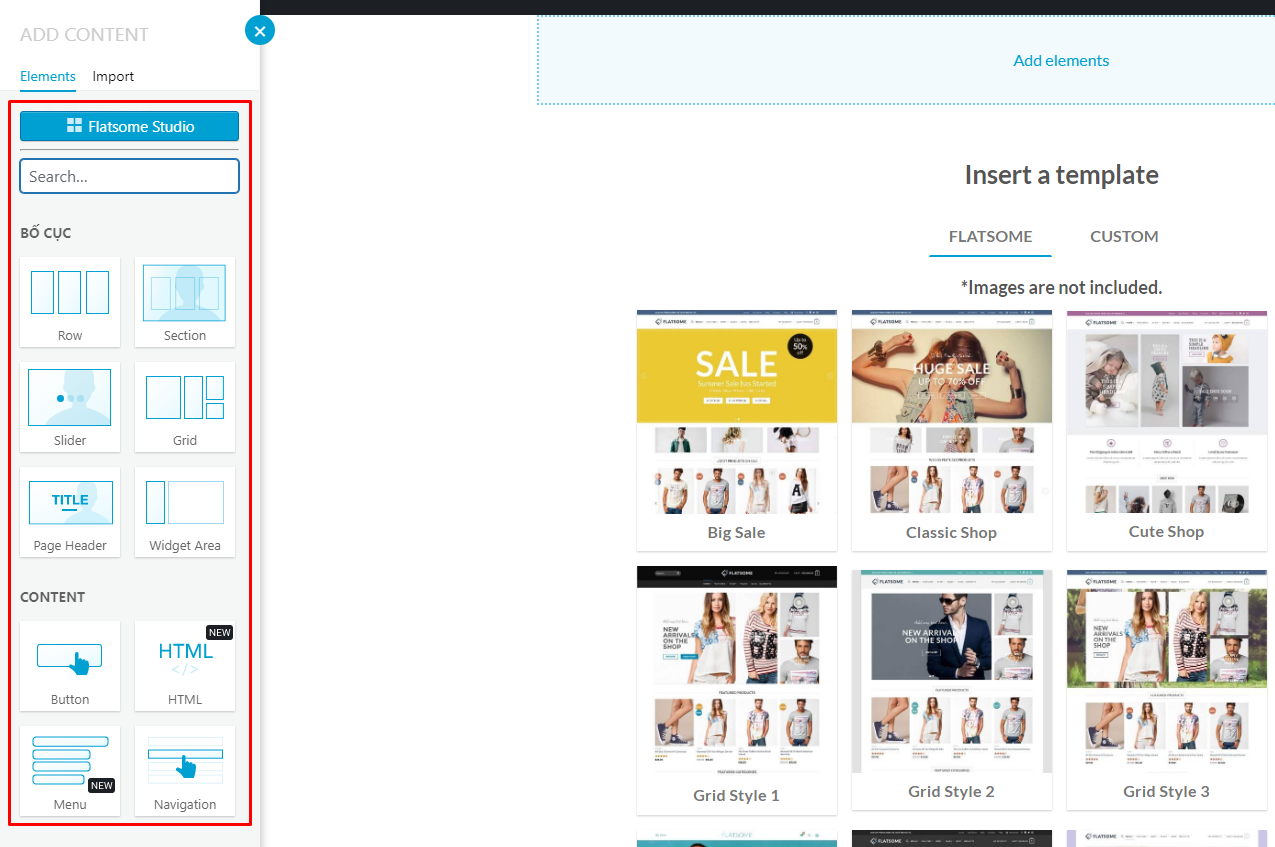Add a Navigation element

tap(185, 770)
